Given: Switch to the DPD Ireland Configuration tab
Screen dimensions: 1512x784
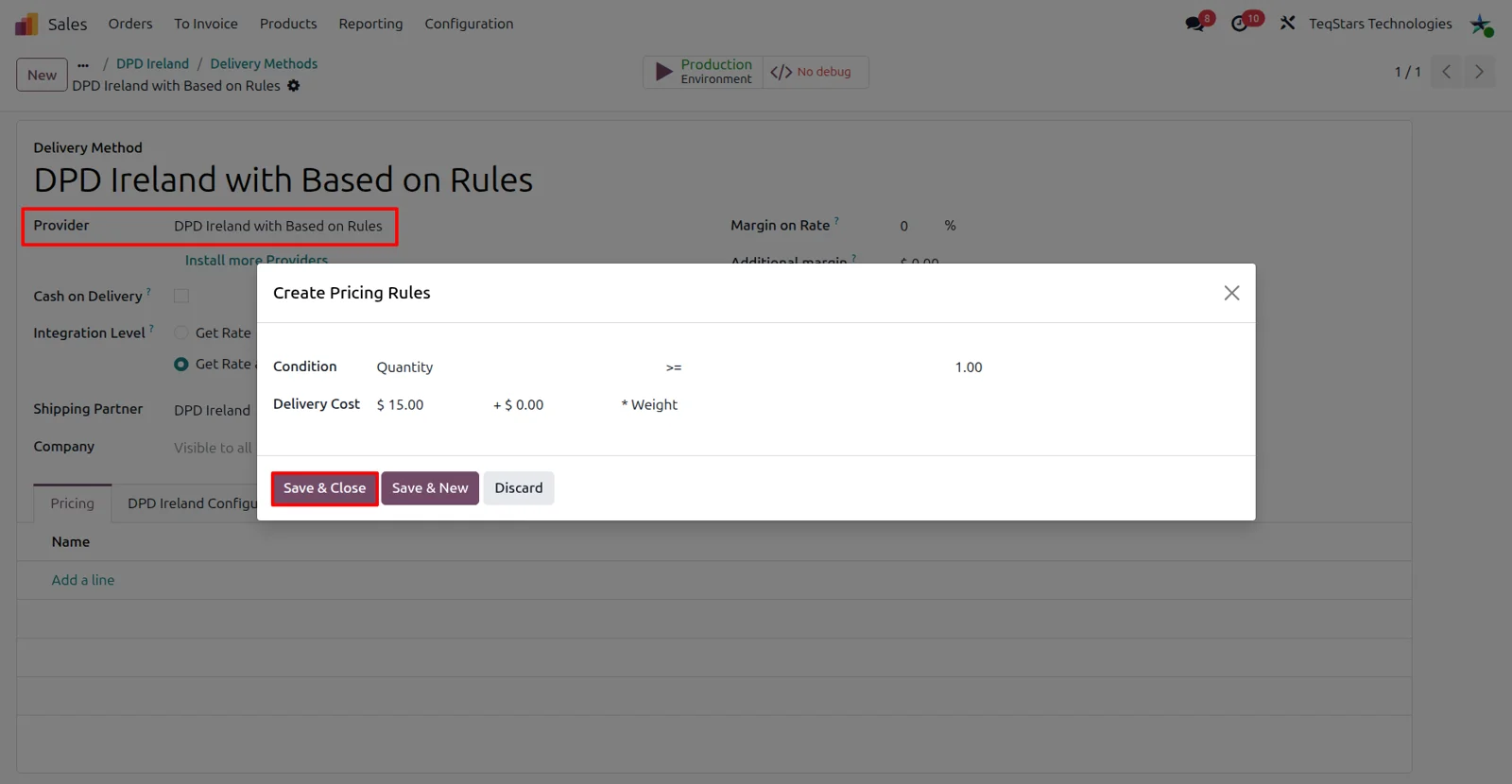Looking at the screenshot, I should click(x=192, y=503).
